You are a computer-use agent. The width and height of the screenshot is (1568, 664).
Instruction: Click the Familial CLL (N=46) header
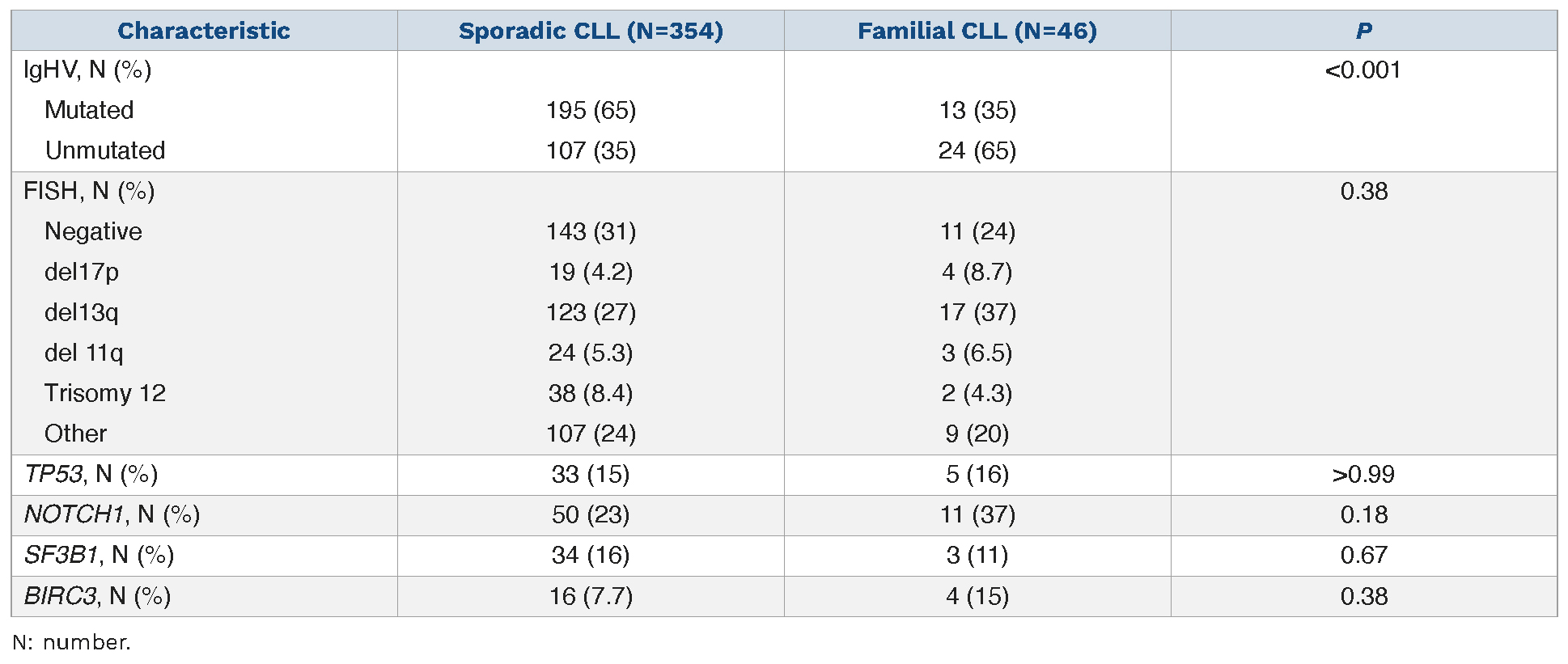click(x=977, y=31)
